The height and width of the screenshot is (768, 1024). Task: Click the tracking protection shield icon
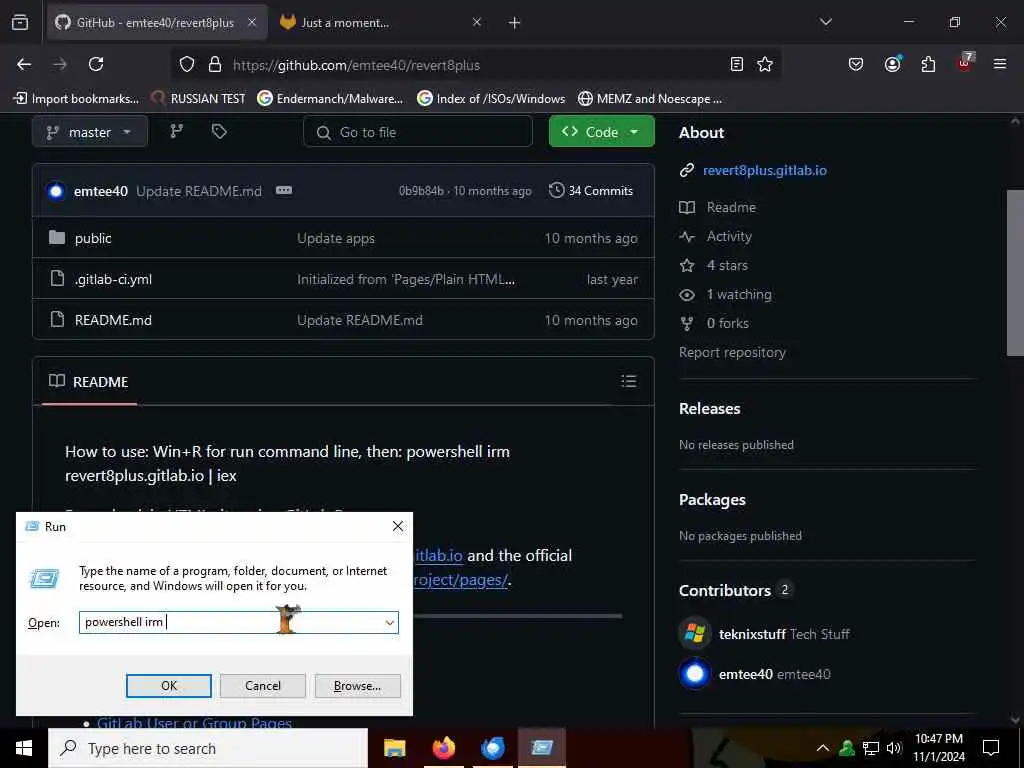[187, 64]
